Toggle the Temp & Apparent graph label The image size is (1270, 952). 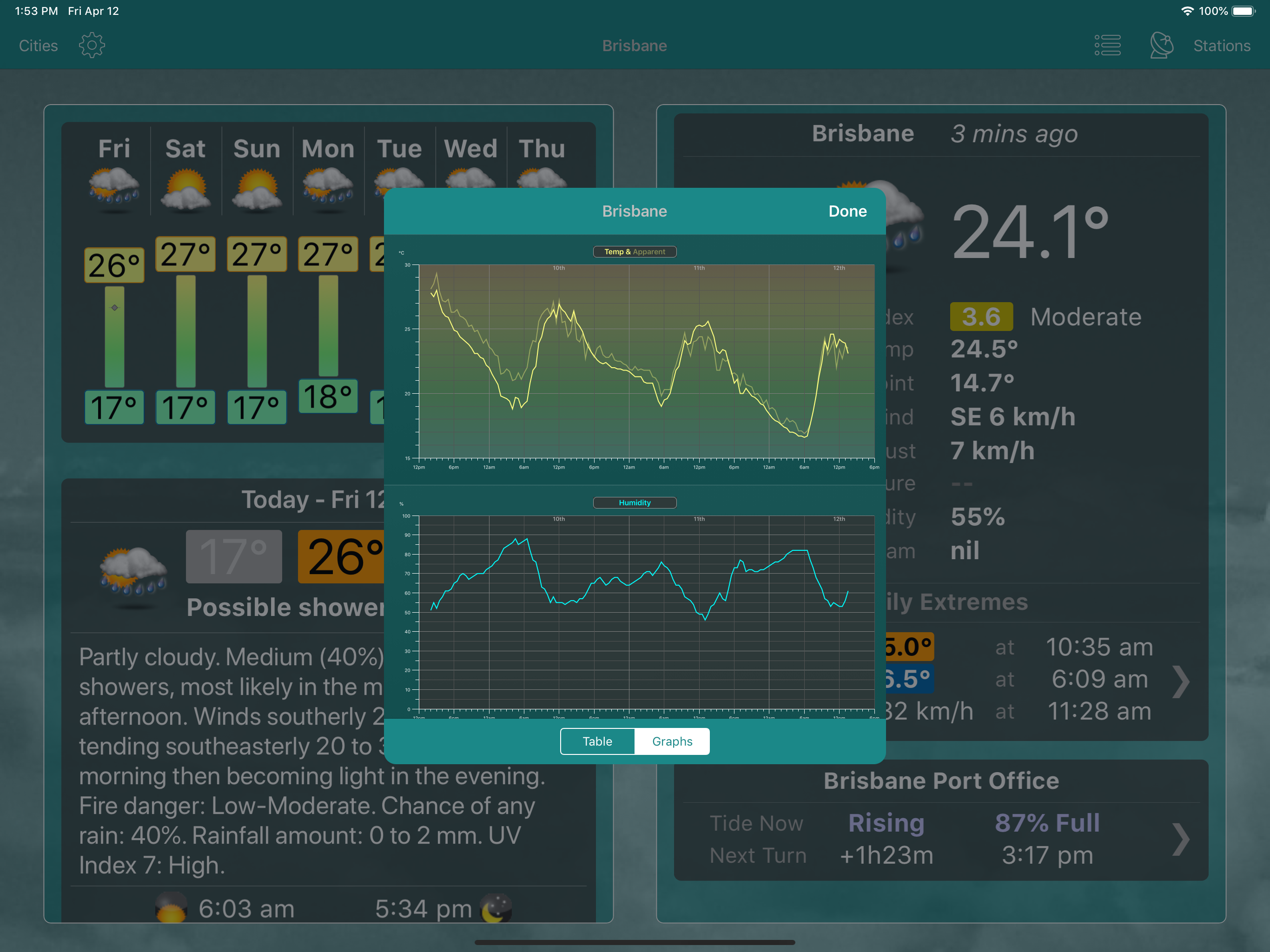pyautogui.click(x=635, y=251)
